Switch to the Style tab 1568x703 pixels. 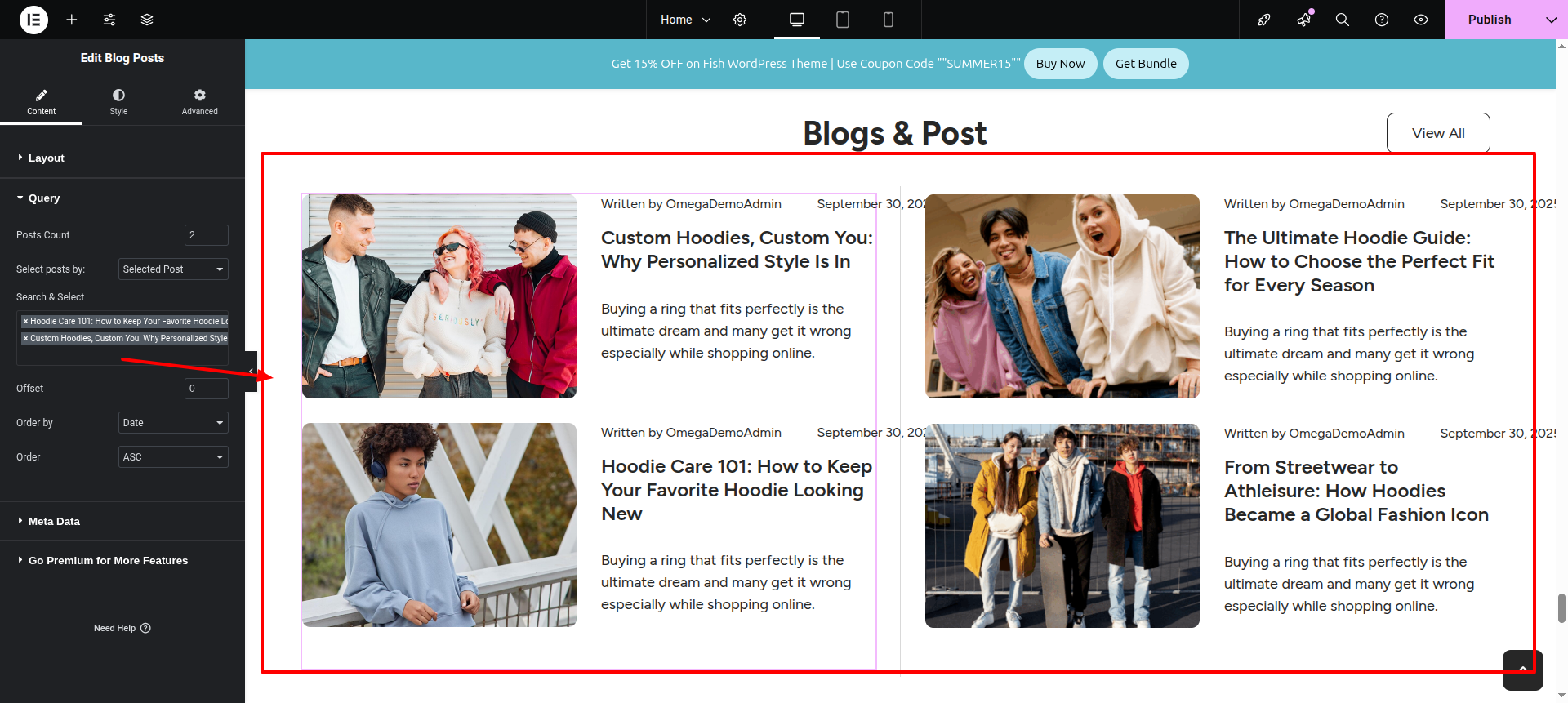(118, 102)
